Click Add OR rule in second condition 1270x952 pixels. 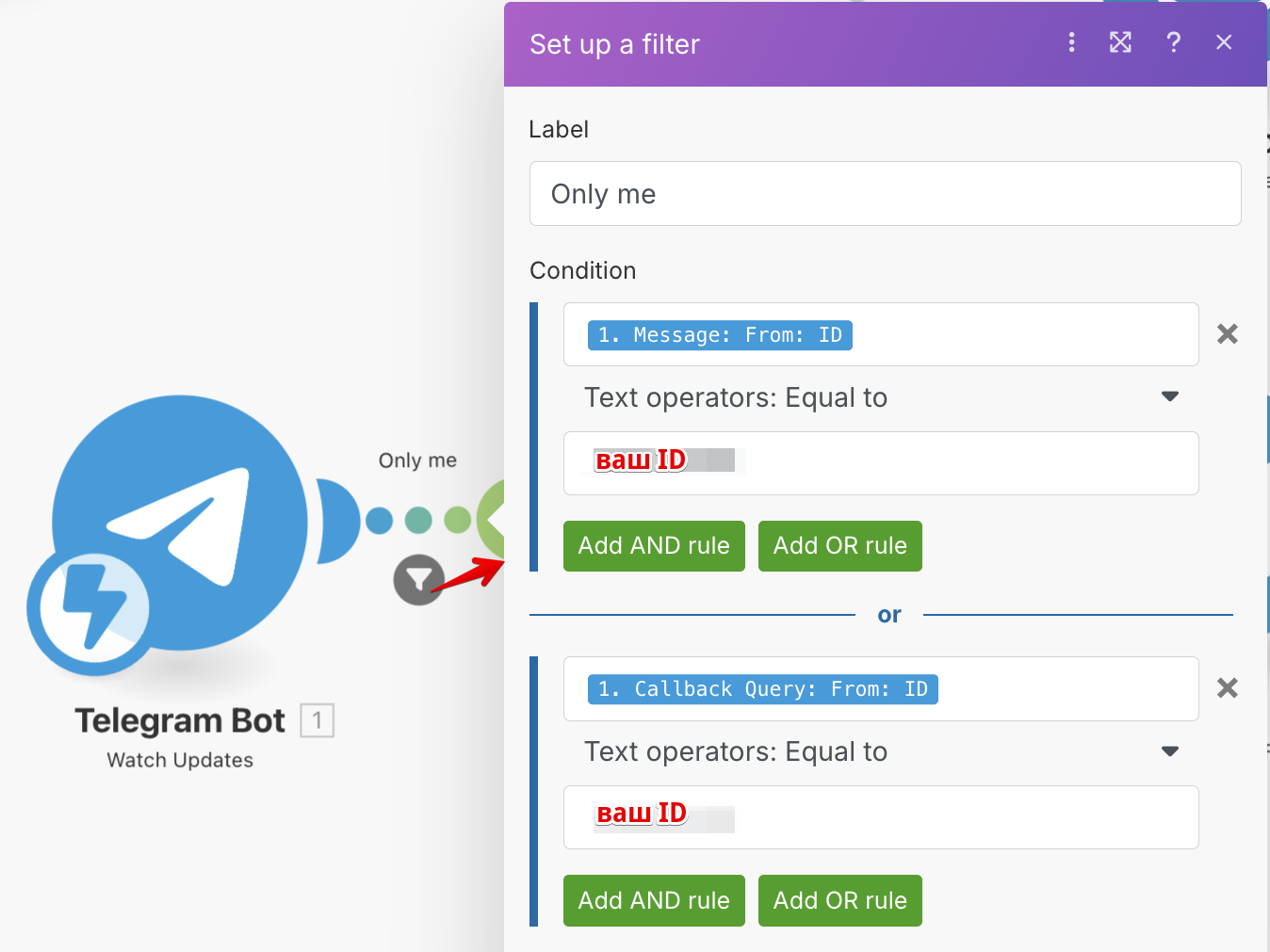(x=839, y=900)
